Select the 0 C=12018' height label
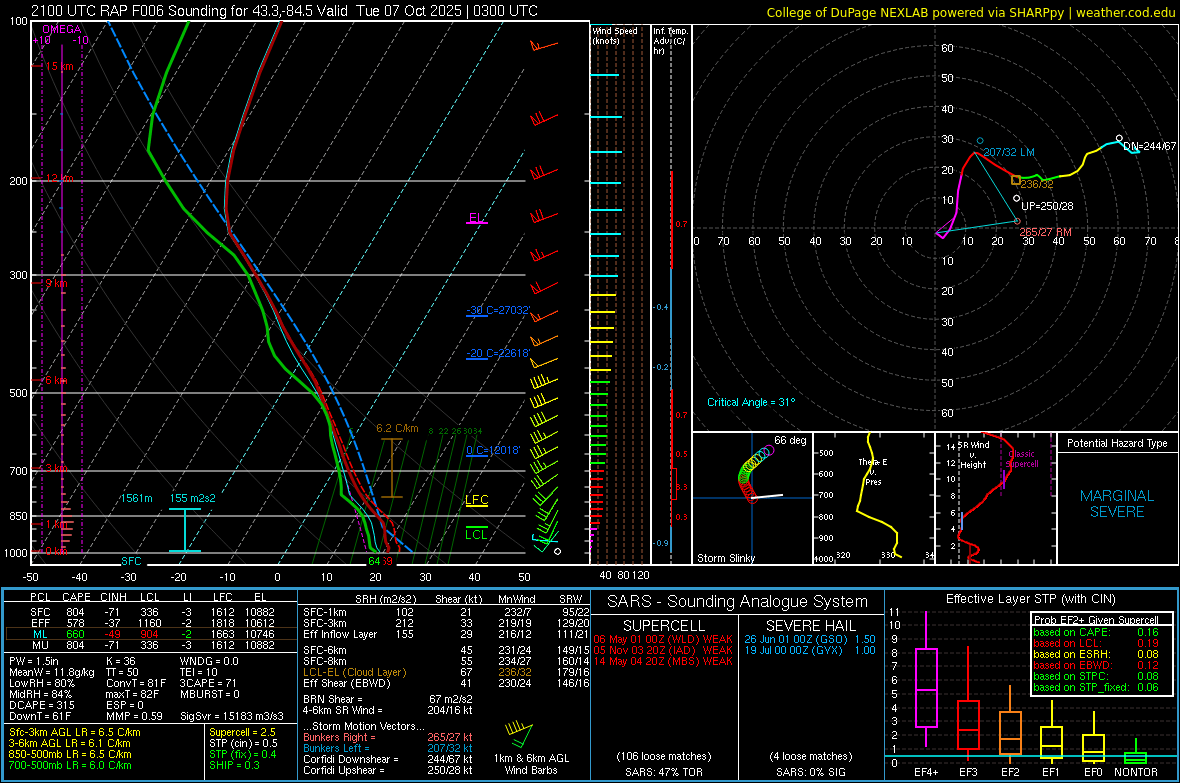 (x=493, y=450)
